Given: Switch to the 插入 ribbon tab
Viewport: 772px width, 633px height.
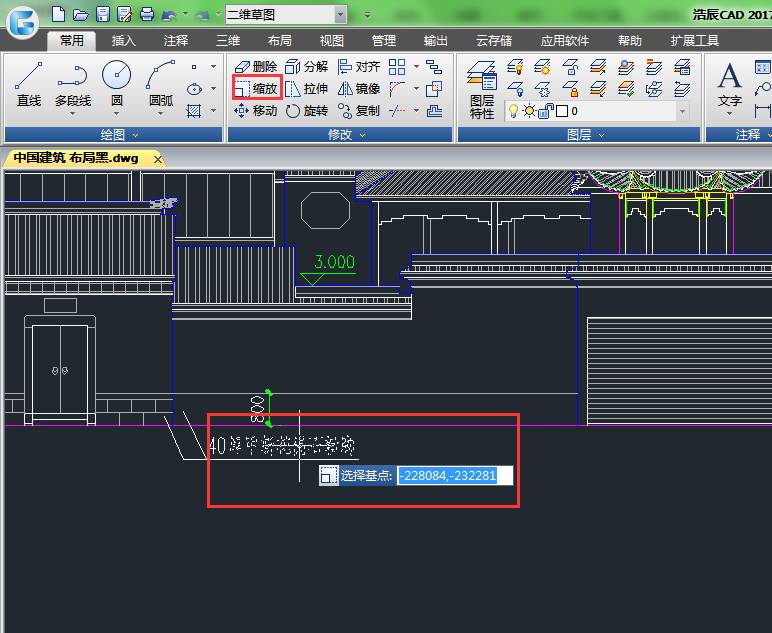Looking at the screenshot, I should (124, 41).
